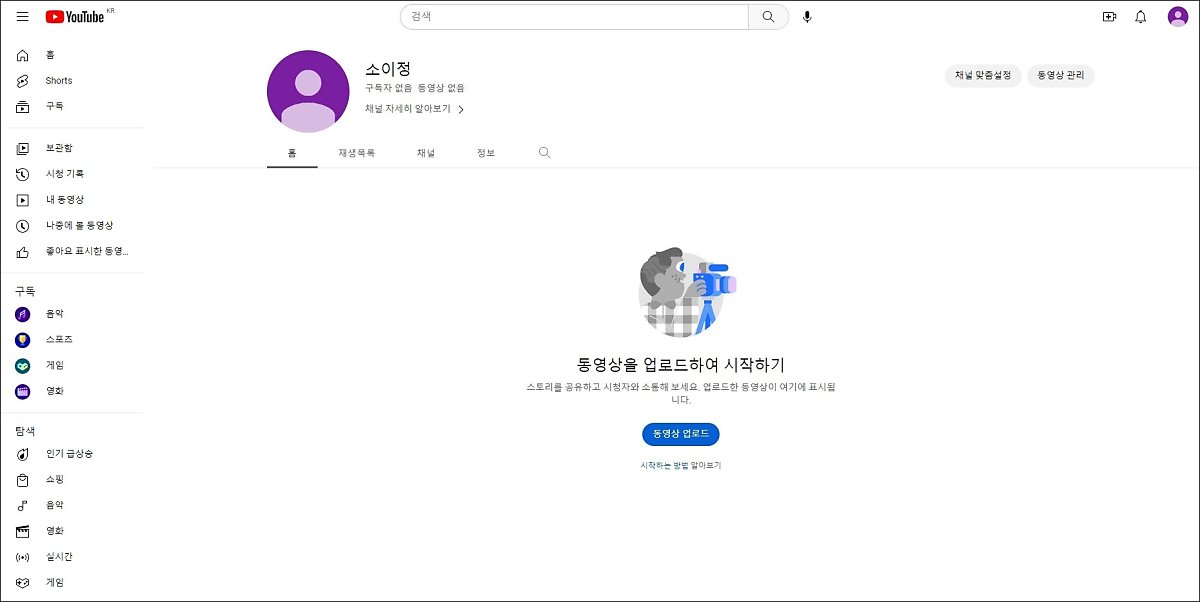The height and width of the screenshot is (602, 1200).
Task: Go to Shorts in sidebar
Action: (58, 81)
